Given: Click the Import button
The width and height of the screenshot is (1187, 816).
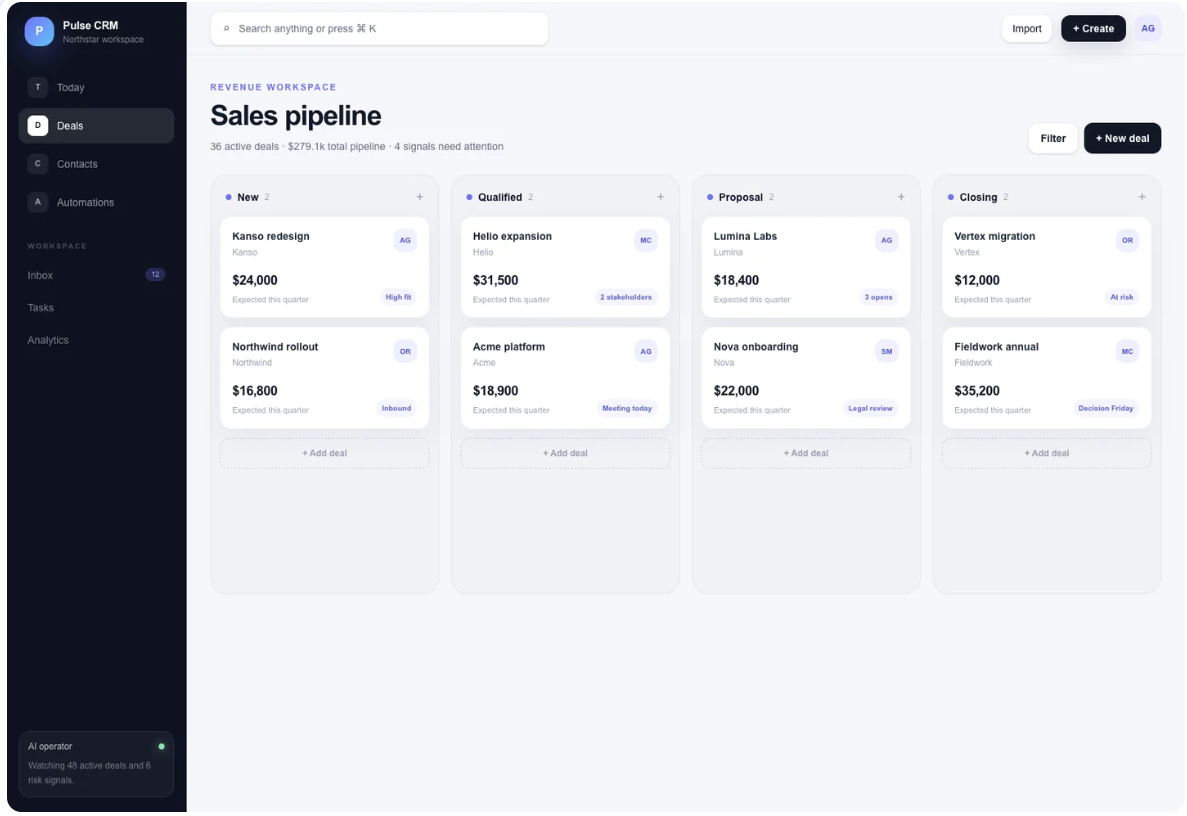Looking at the screenshot, I should [1027, 29].
